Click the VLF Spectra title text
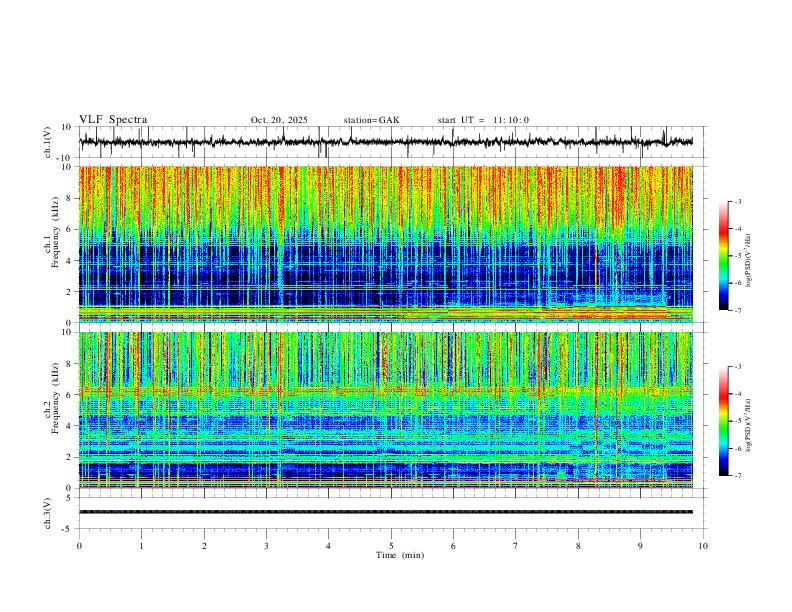This screenshot has height=612, width=792. point(113,120)
